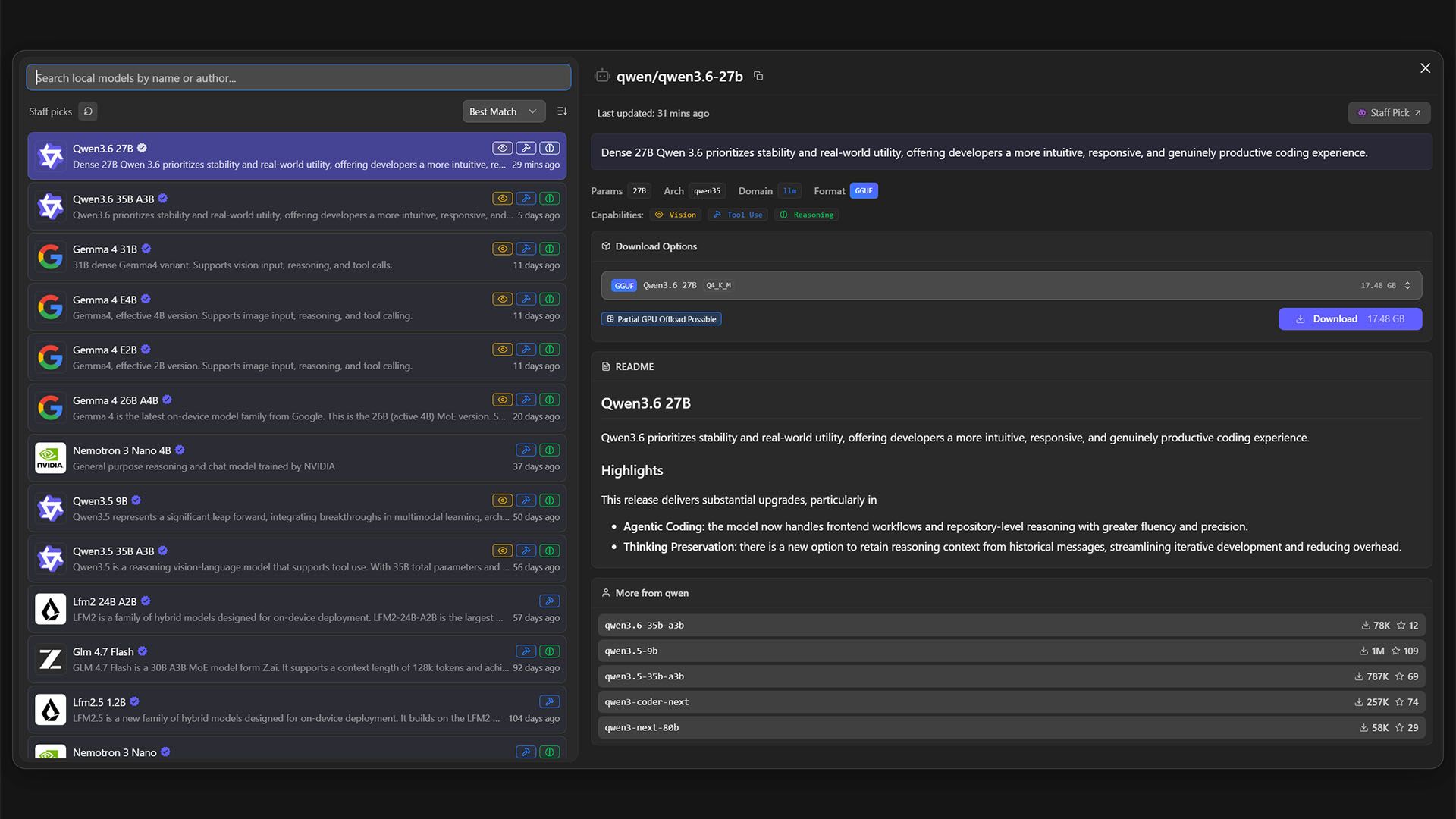Click the reasoning icon on Nemotron 3 Nano 4B

pyautogui.click(x=550, y=450)
